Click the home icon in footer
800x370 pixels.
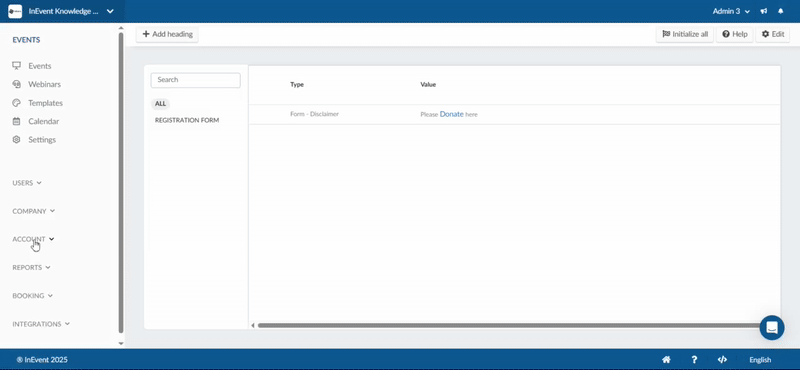tap(666, 360)
